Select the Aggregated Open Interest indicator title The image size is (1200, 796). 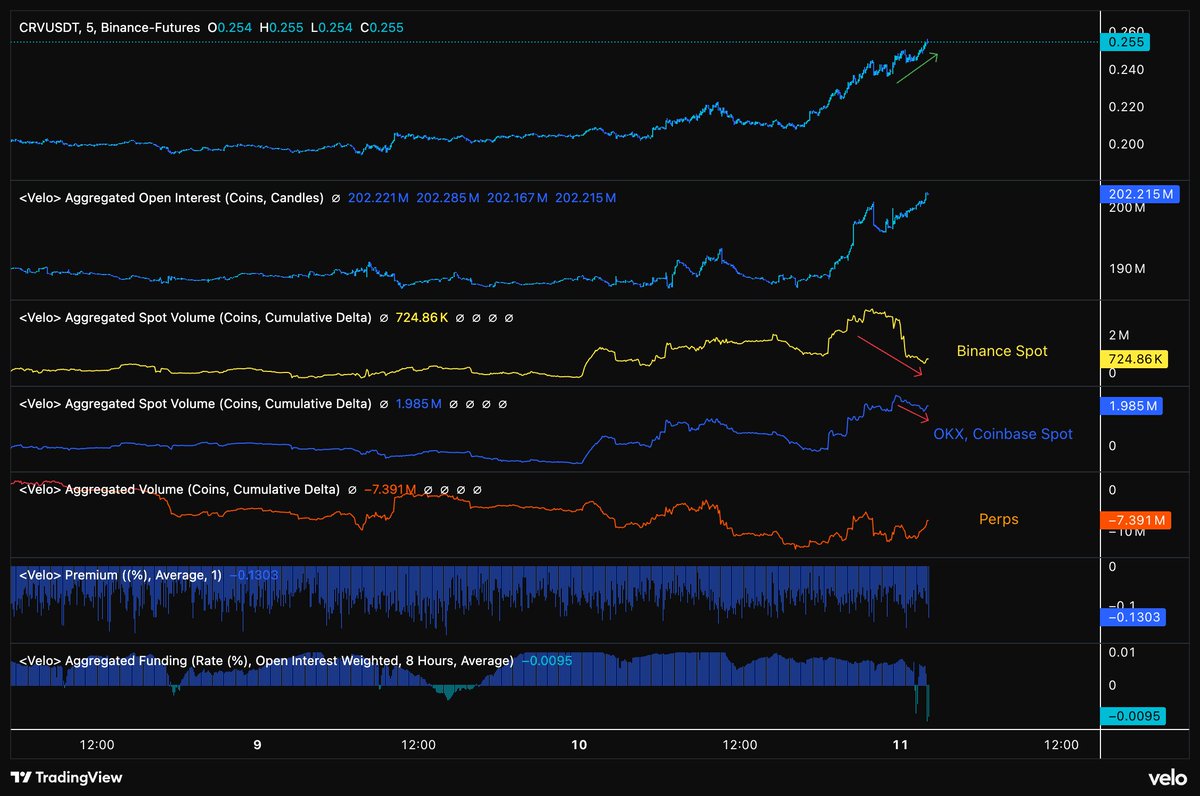point(171,198)
